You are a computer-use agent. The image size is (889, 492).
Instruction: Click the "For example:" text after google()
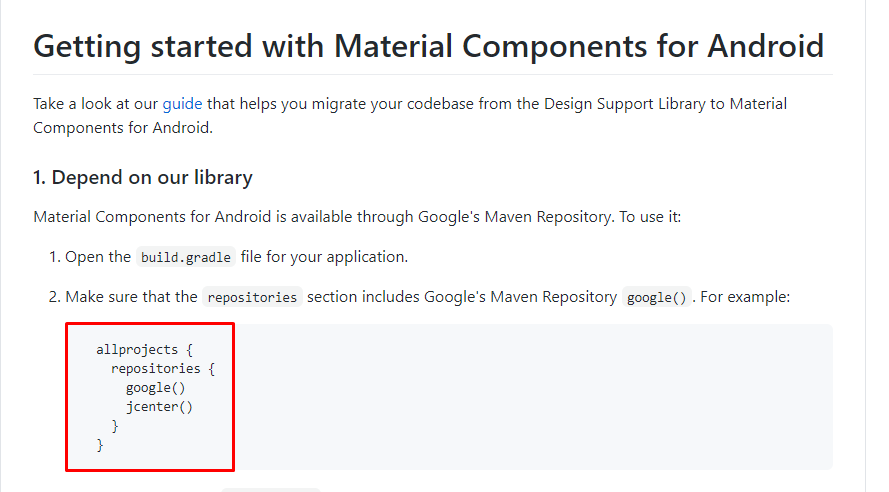(745, 296)
